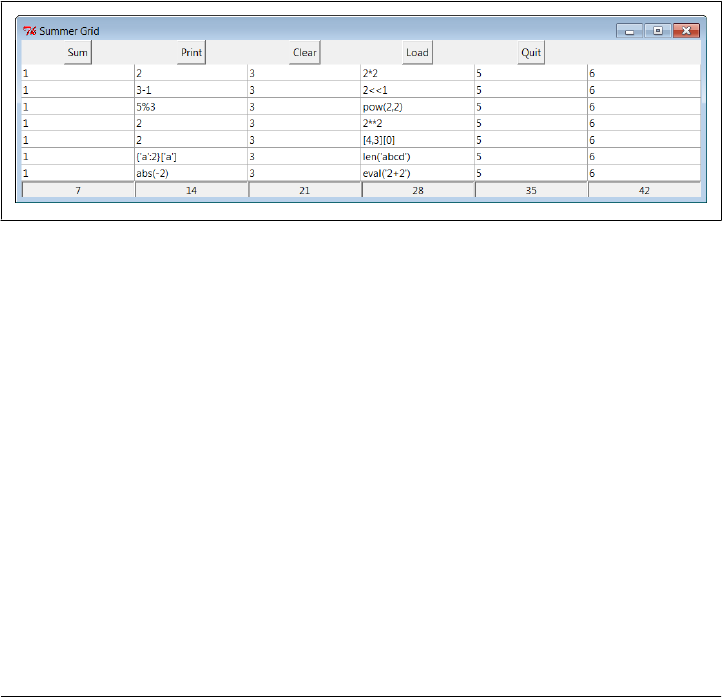
Task: Click the Load button
Action: coord(417,52)
